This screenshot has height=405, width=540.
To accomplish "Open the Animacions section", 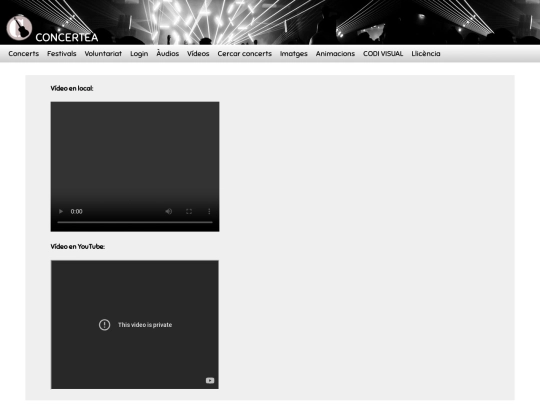I will click(x=335, y=53).
